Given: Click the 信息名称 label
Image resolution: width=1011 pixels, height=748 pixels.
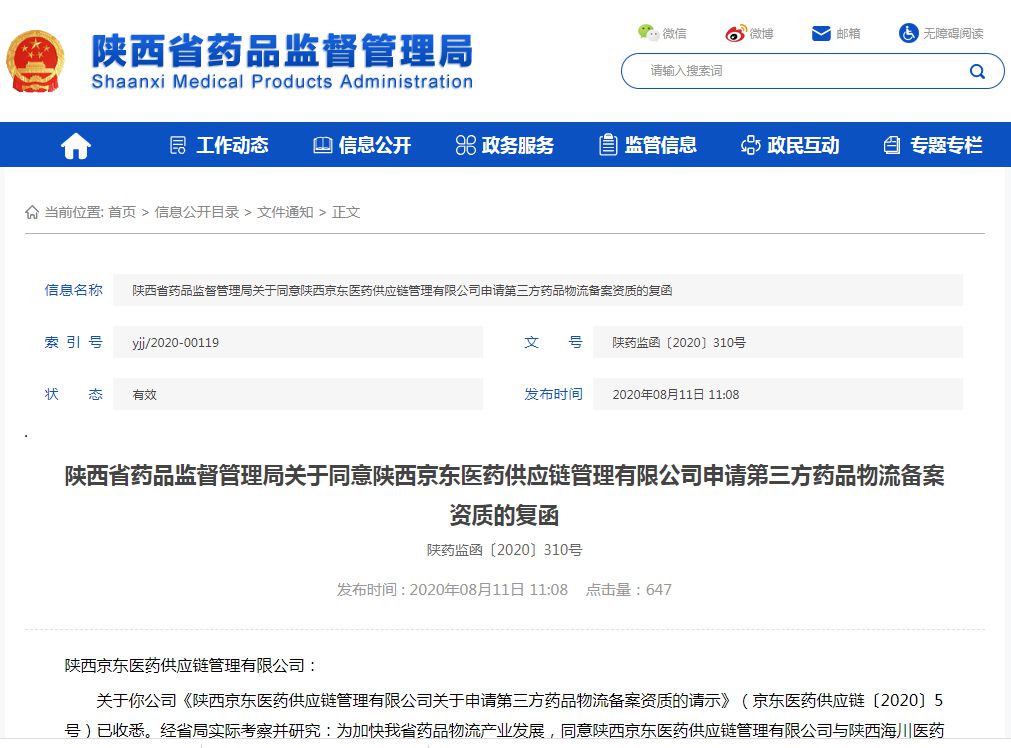Looking at the screenshot, I should coord(74,290).
